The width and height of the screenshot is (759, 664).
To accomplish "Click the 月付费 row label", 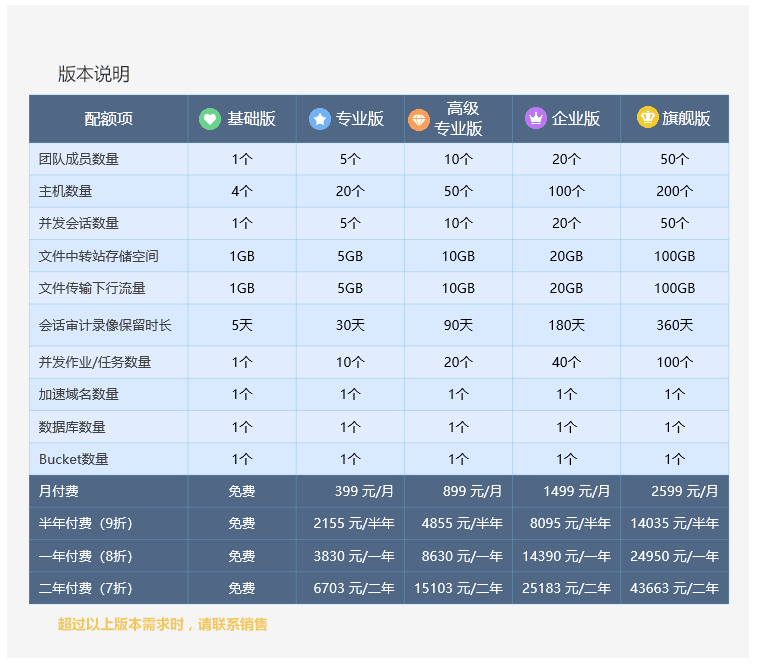I will click(59, 491).
